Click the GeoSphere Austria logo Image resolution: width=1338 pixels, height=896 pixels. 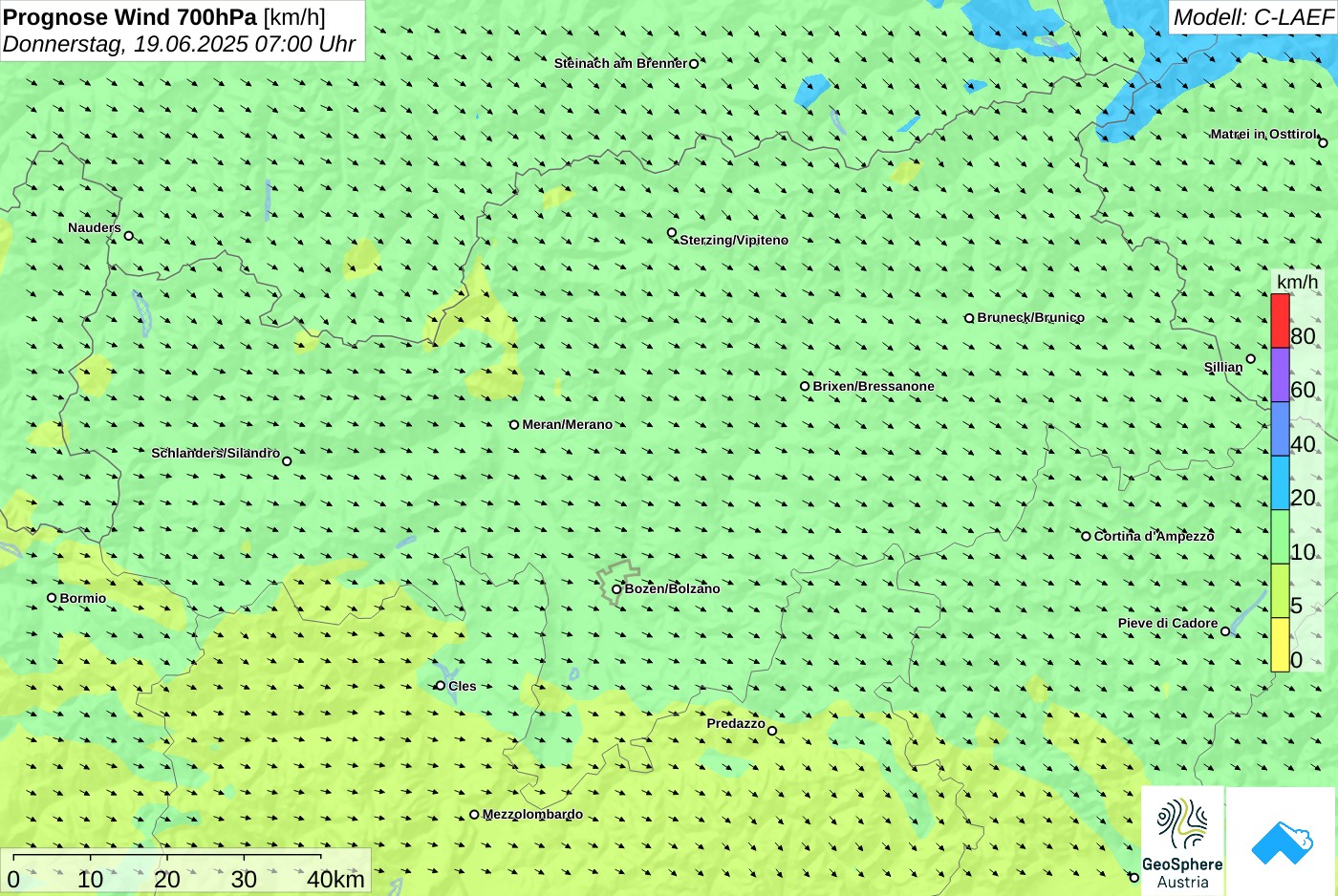tap(1182, 841)
